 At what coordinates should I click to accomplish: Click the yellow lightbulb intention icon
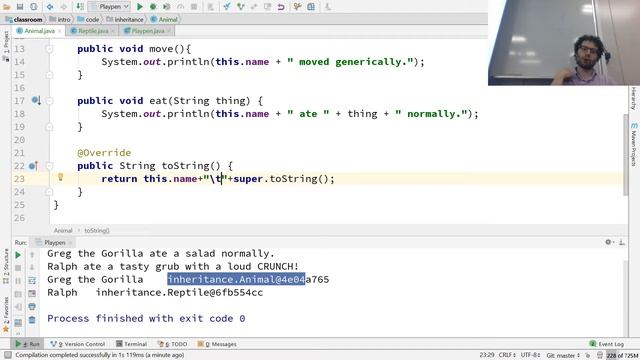pyautogui.click(x=60, y=177)
